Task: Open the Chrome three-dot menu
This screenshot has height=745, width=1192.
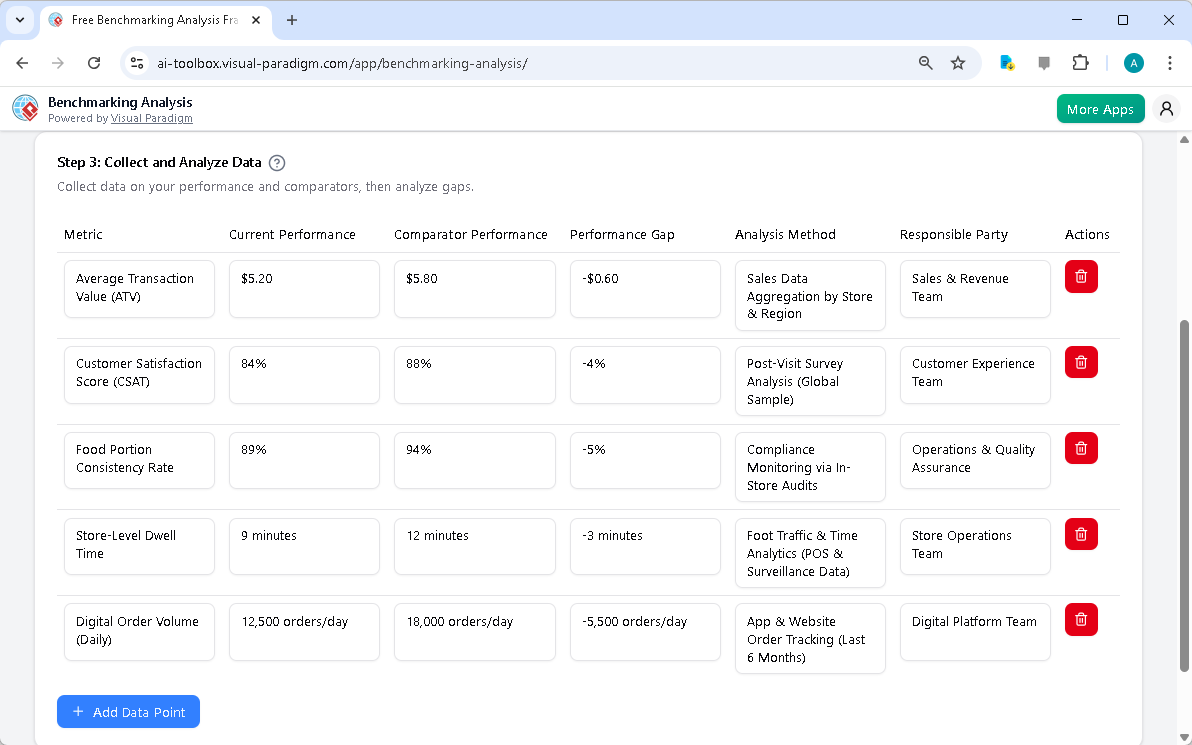Action: click(x=1170, y=62)
